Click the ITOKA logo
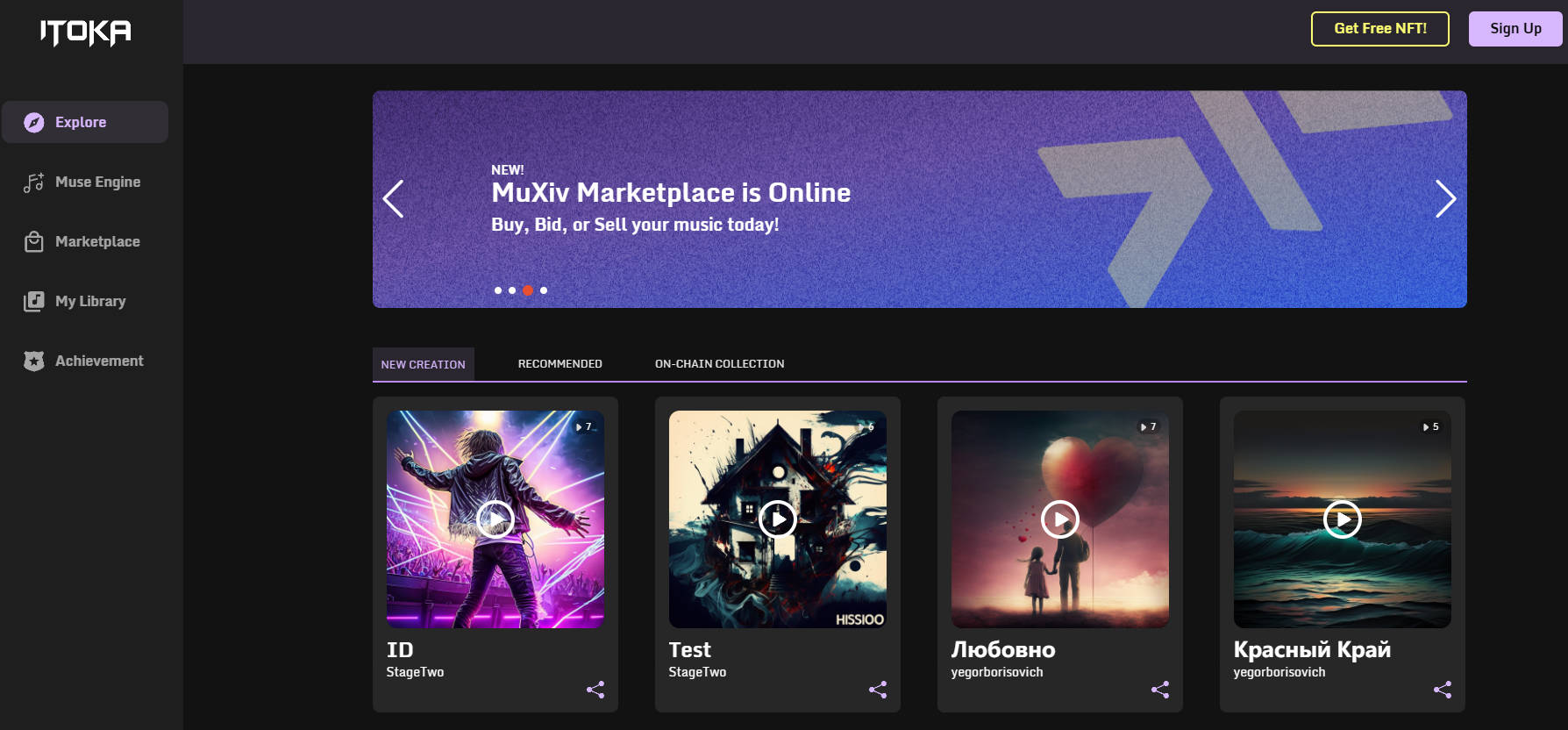The height and width of the screenshot is (730, 1568). (x=86, y=32)
